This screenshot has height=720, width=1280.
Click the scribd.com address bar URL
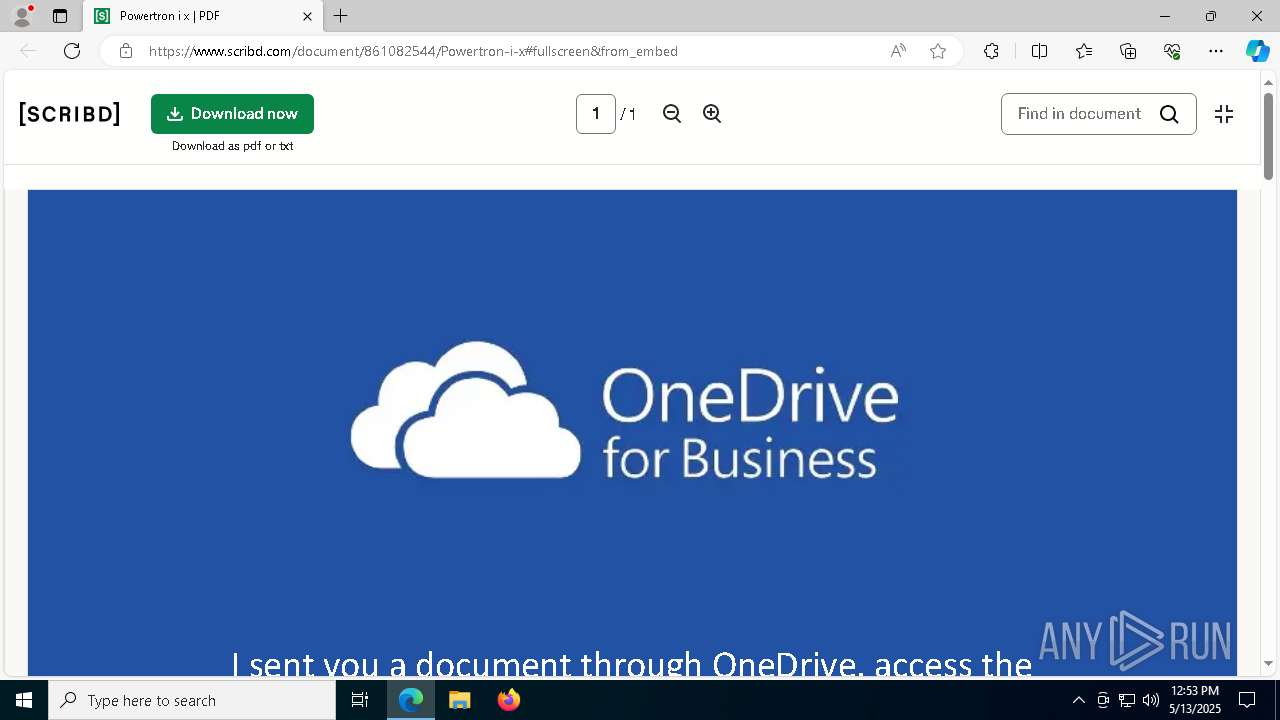click(413, 51)
